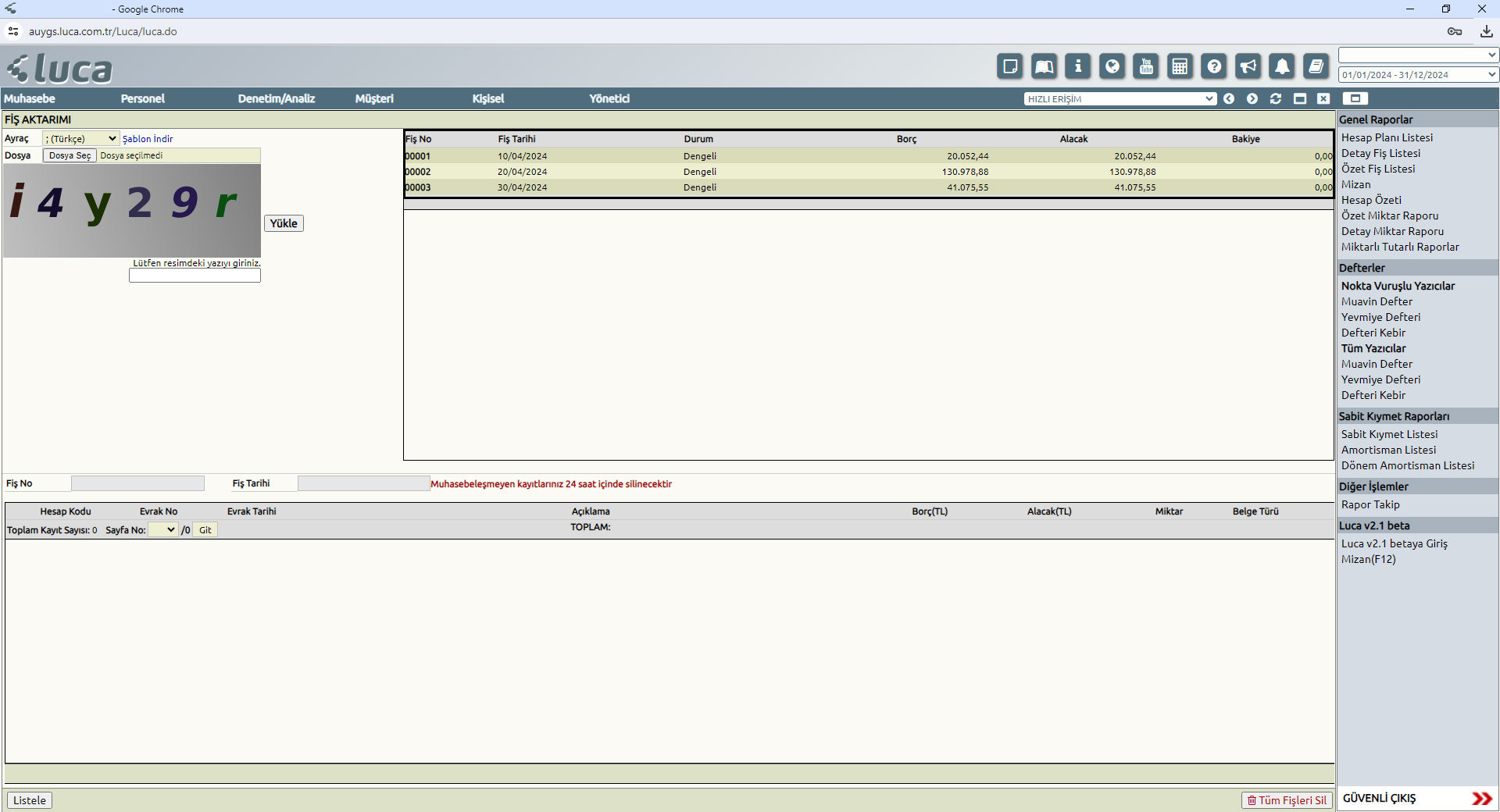Viewport: 1500px width, 812px height.
Task: Click the password key icon in address bar
Action: click(x=1455, y=31)
